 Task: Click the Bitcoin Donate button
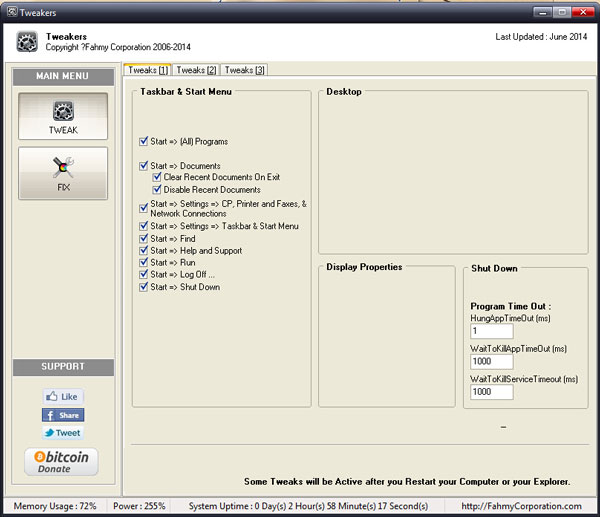[x=62, y=461]
